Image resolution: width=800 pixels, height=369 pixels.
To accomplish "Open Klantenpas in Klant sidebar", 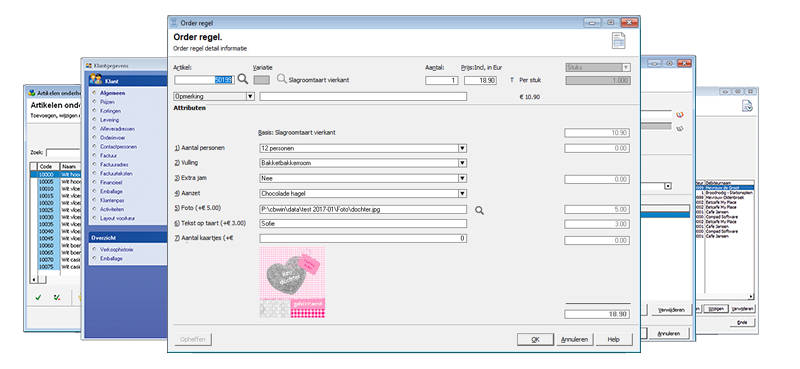I will tap(112, 200).
